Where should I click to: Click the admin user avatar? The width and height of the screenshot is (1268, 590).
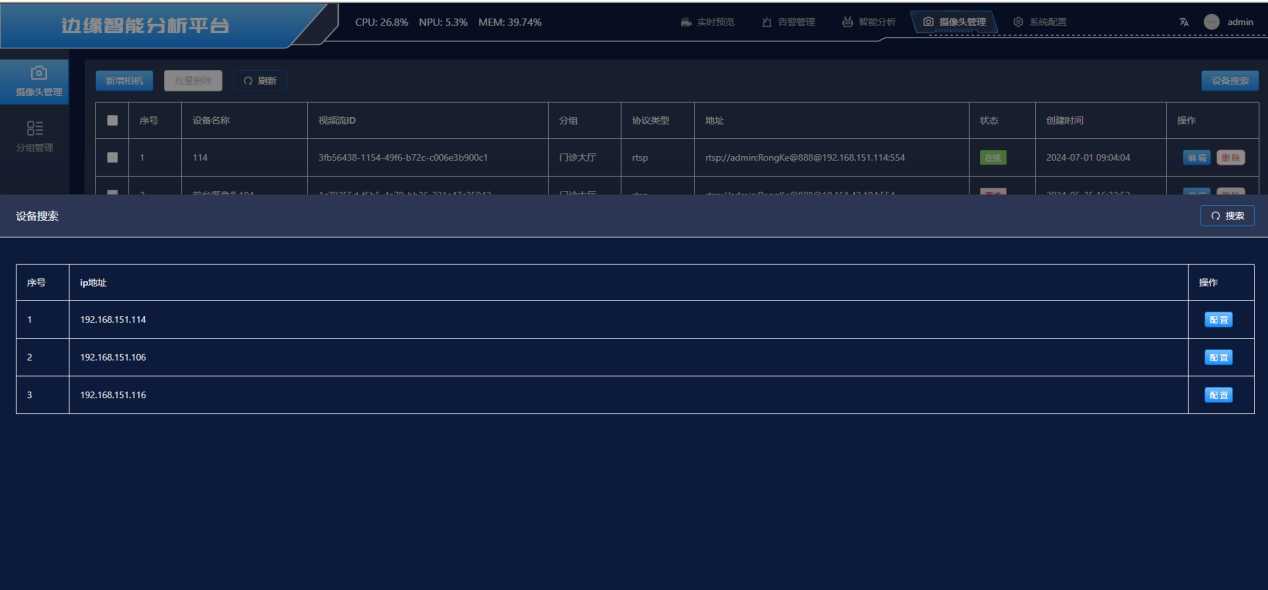[1211, 22]
